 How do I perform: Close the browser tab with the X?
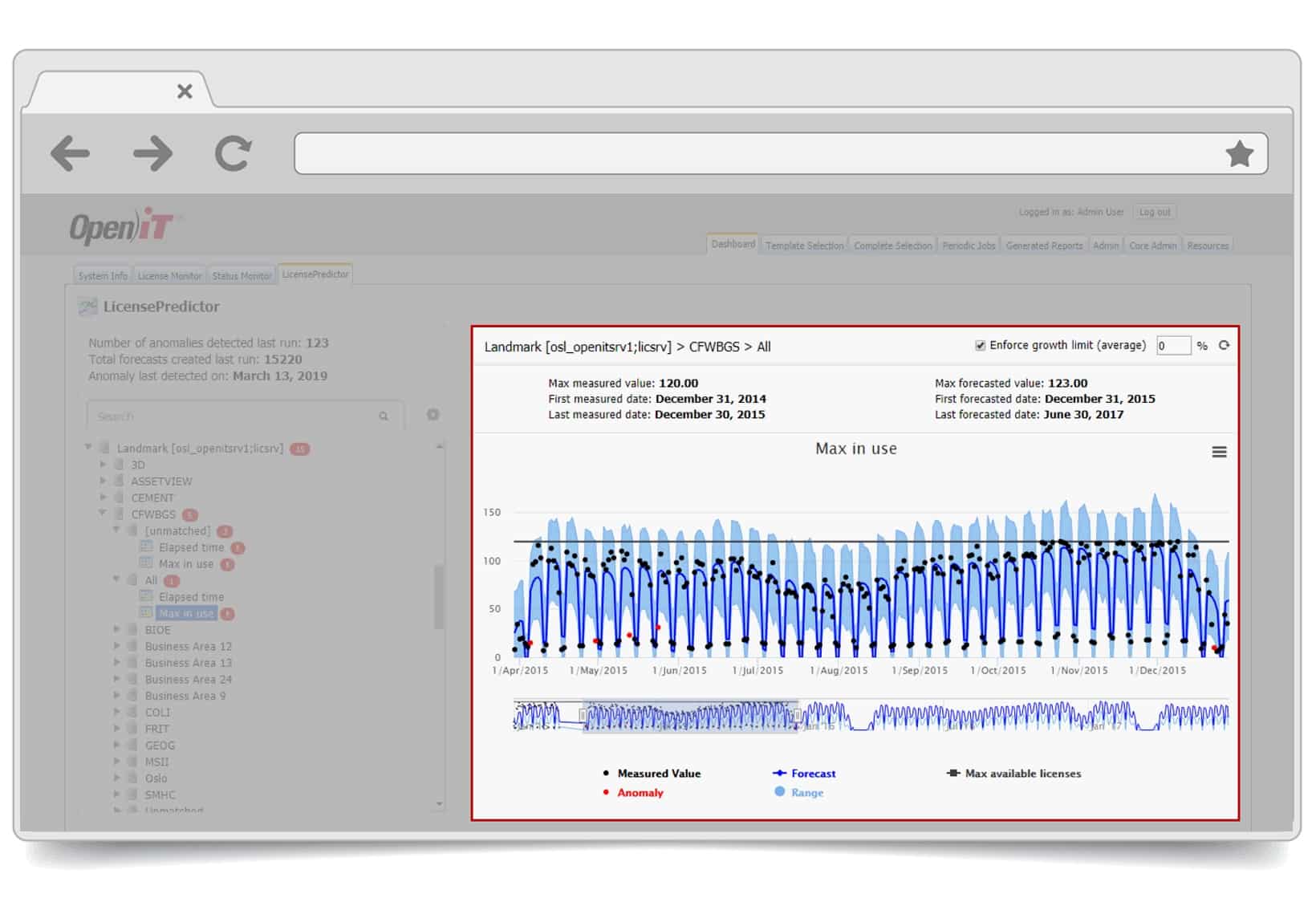click(x=185, y=91)
